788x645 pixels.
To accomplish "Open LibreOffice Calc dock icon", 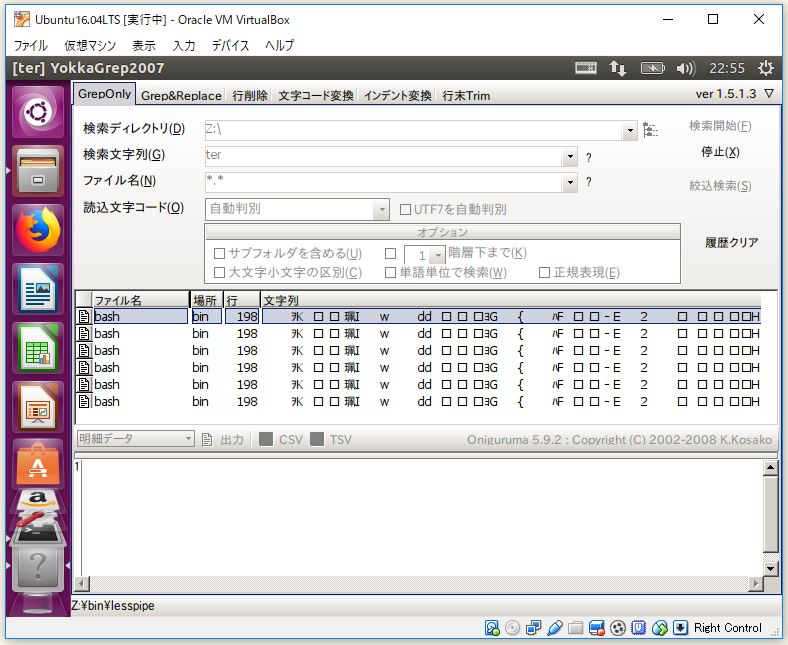I will tap(38, 348).
